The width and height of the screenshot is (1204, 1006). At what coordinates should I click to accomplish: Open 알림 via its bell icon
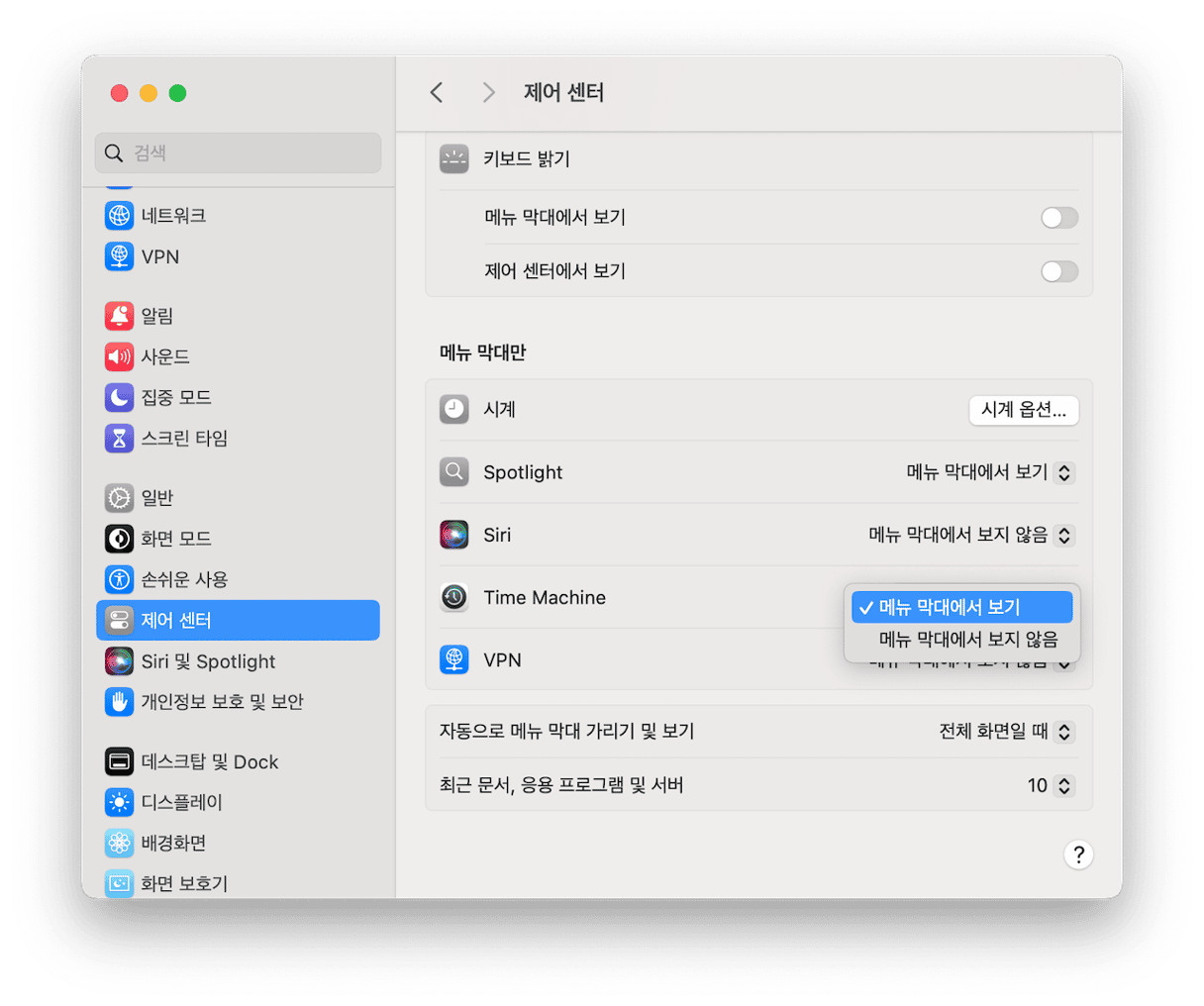point(119,316)
